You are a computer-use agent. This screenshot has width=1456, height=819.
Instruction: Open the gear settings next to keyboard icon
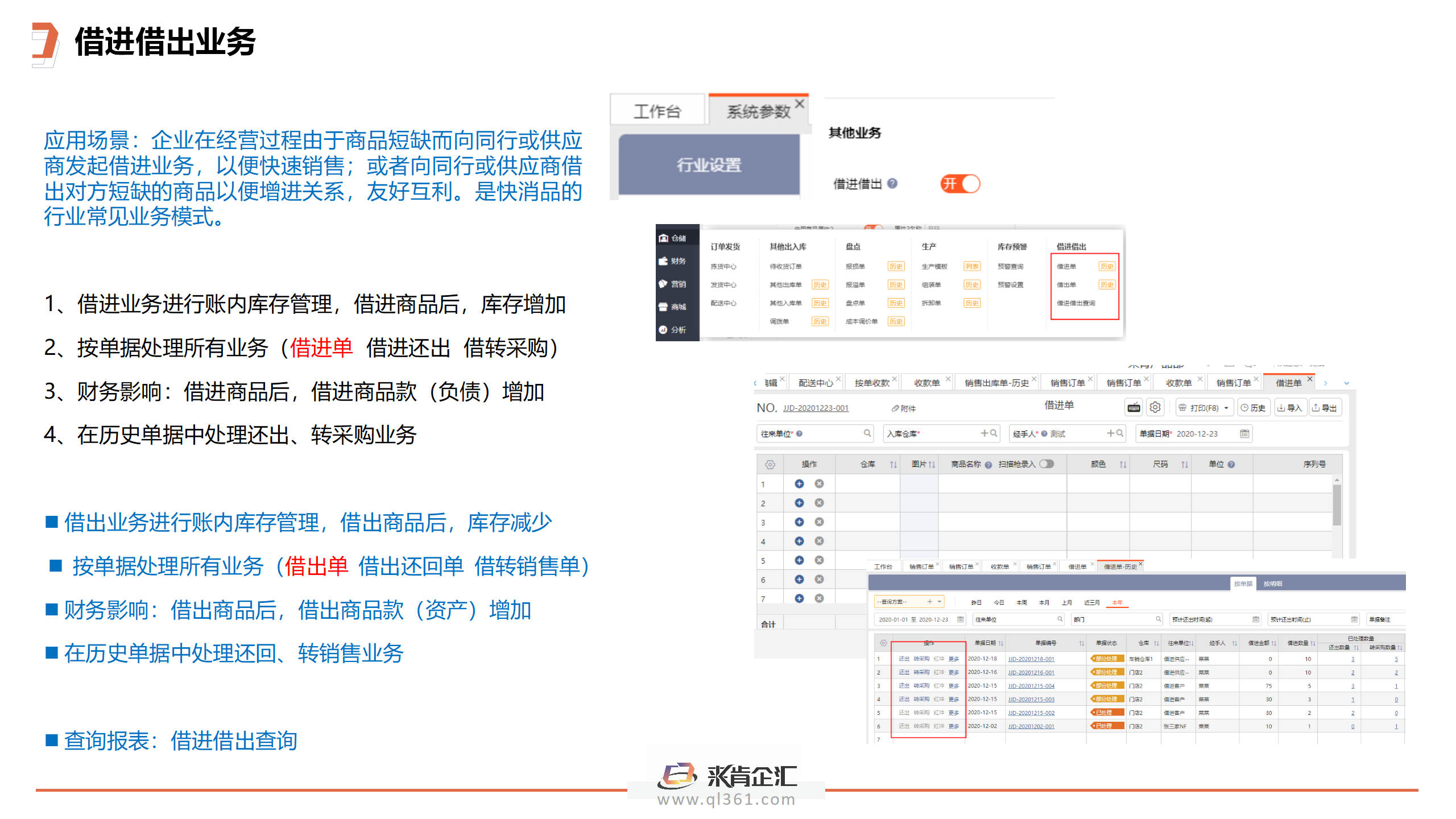1155,407
